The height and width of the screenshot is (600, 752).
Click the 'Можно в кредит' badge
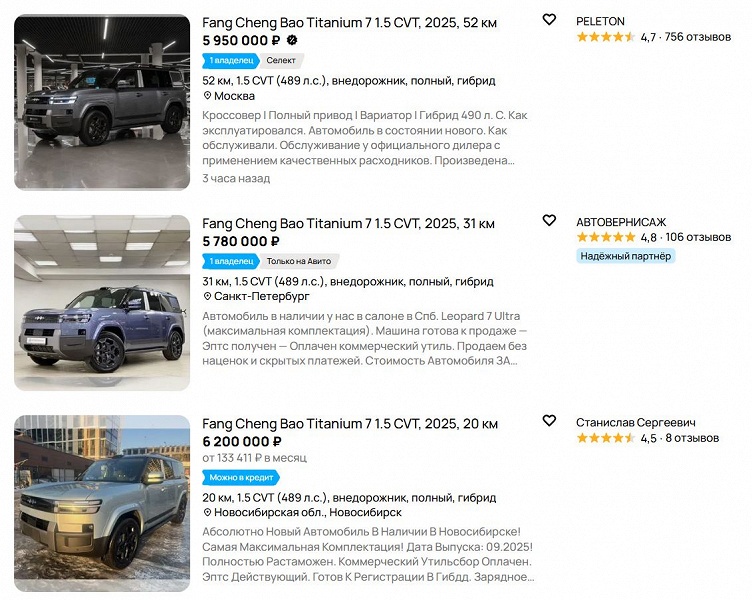pyautogui.click(x=241, y=478)
